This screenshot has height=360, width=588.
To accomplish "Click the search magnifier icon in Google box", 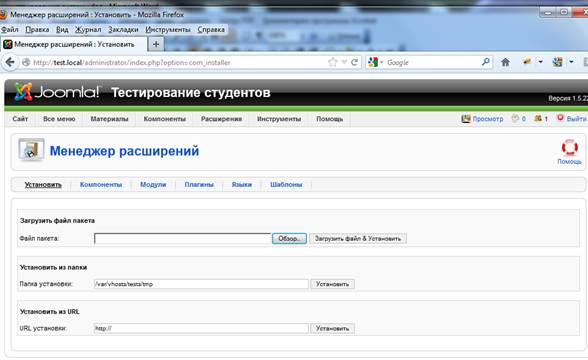I will tap(485, 62).
